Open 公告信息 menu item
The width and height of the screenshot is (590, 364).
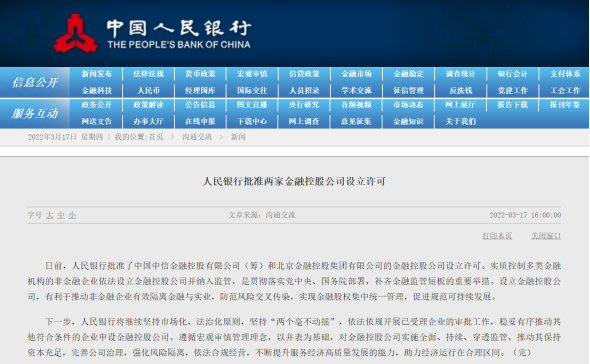(200, 105)
